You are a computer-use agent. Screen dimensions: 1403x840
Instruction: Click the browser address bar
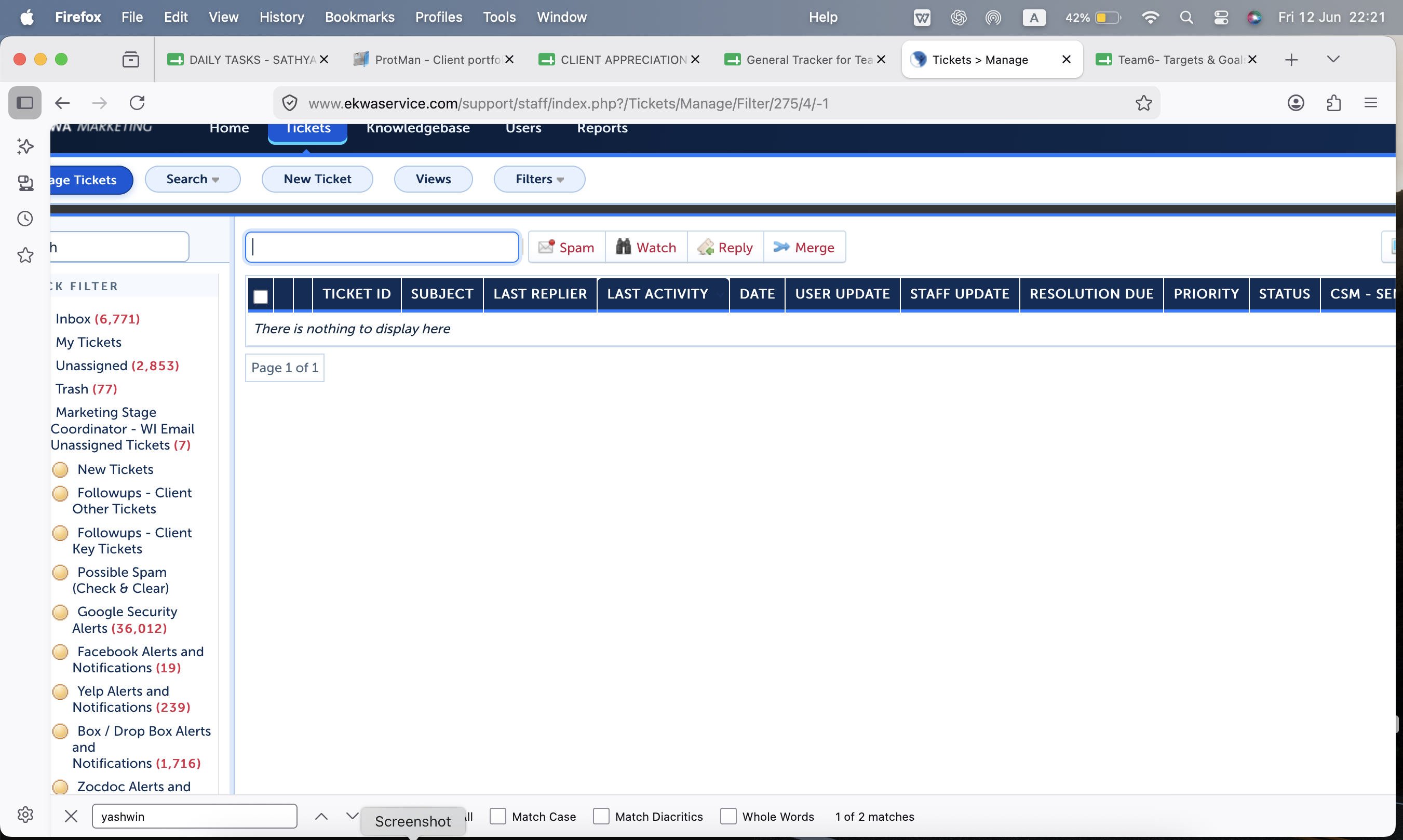click(x=717, y=103)
